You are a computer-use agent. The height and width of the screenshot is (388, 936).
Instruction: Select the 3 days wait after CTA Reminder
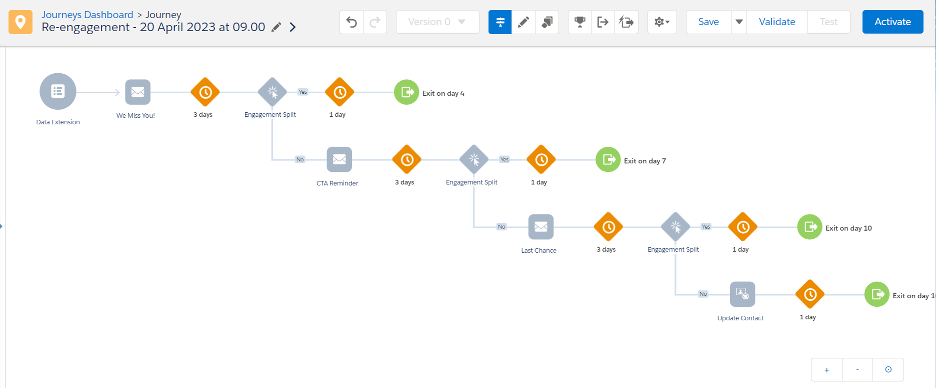(x=407, y=159)
